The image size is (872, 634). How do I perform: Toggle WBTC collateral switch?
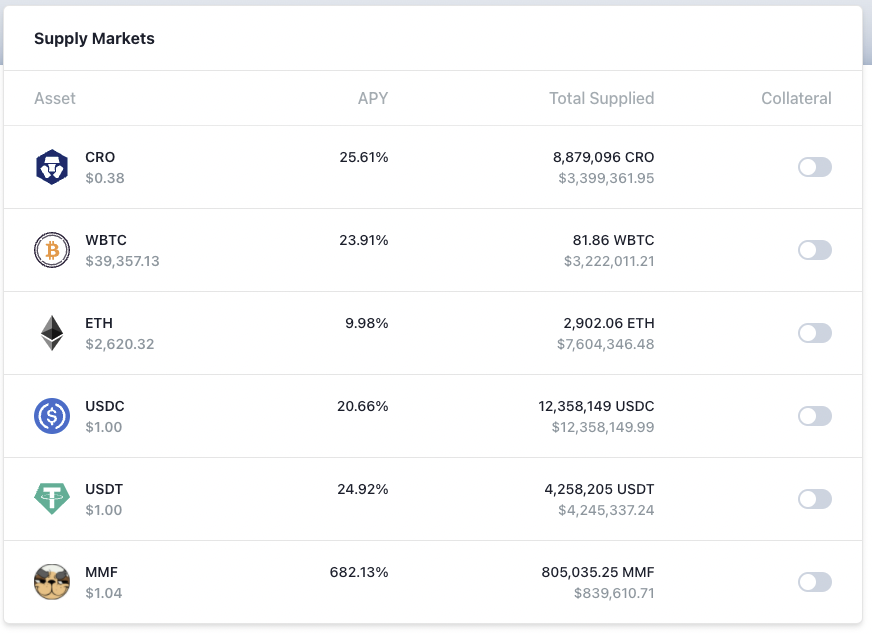coord(814,250)
